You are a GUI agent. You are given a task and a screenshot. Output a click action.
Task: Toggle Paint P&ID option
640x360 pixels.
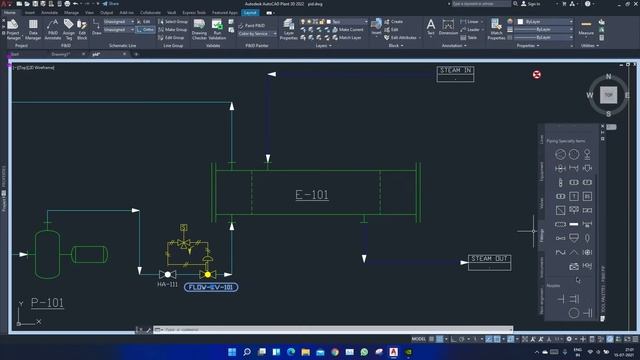pyautogui.click(x=251, y=25)
